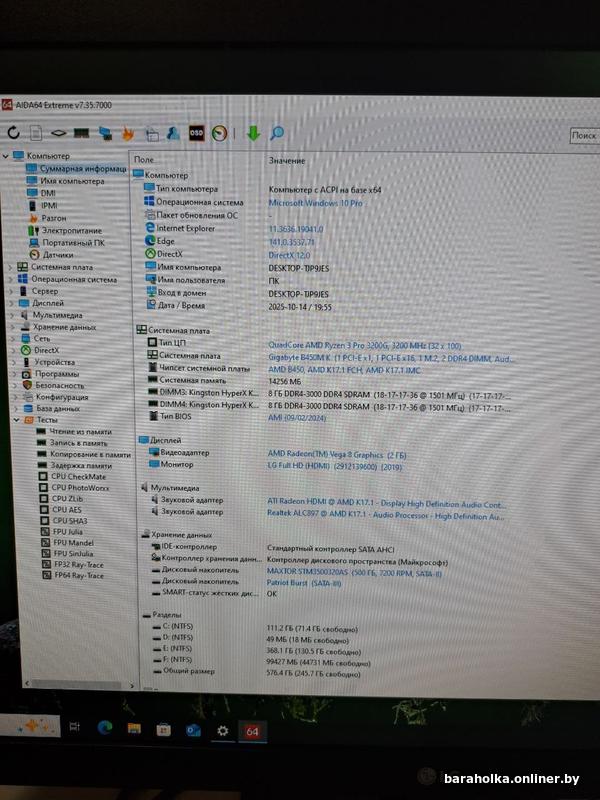This screenshot has width=600, height=800.
Task: Expand the Операционная система tree node arrow
Action: pos(11,279)
